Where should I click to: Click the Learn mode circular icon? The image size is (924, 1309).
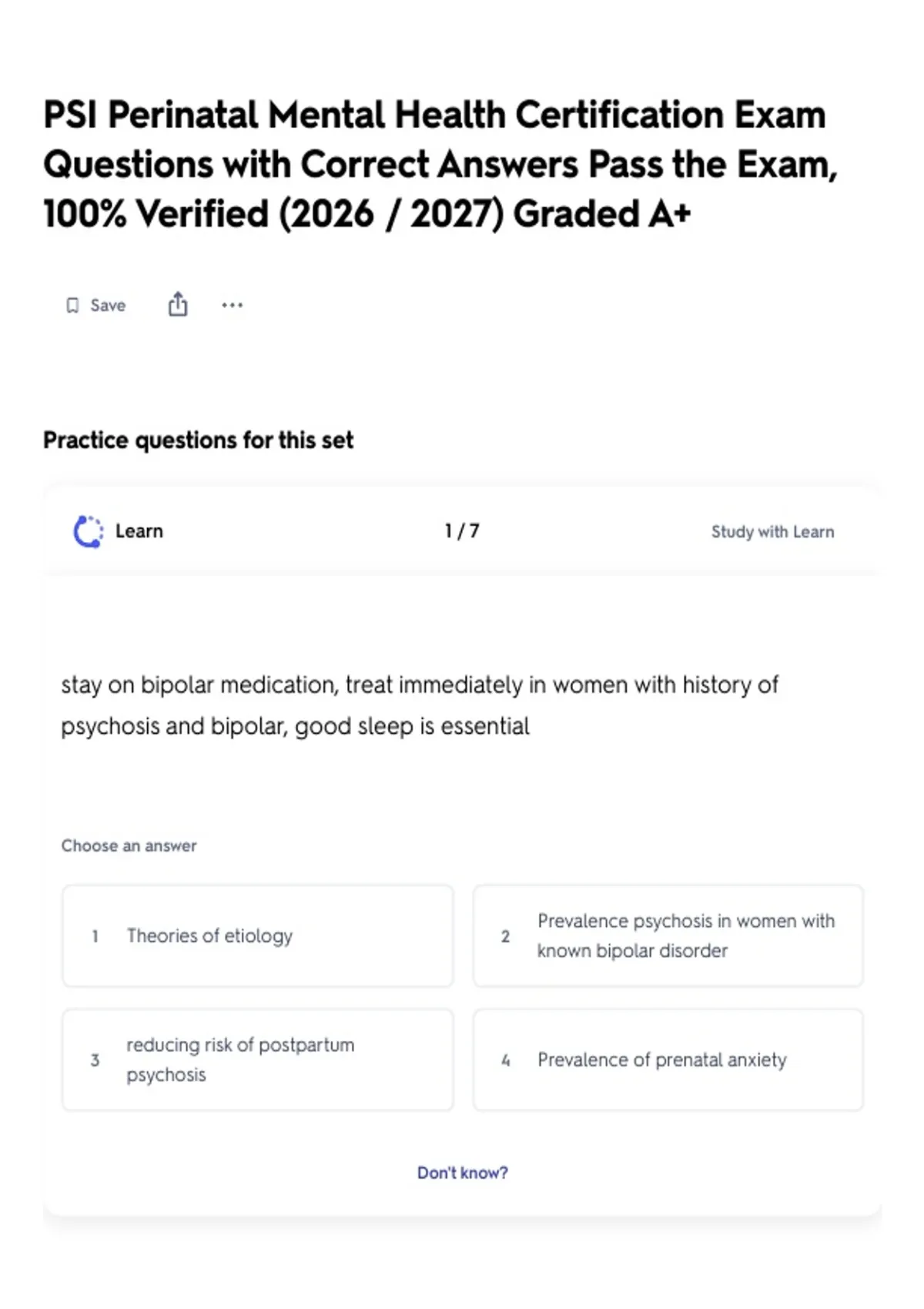click(x=88, y=531)
